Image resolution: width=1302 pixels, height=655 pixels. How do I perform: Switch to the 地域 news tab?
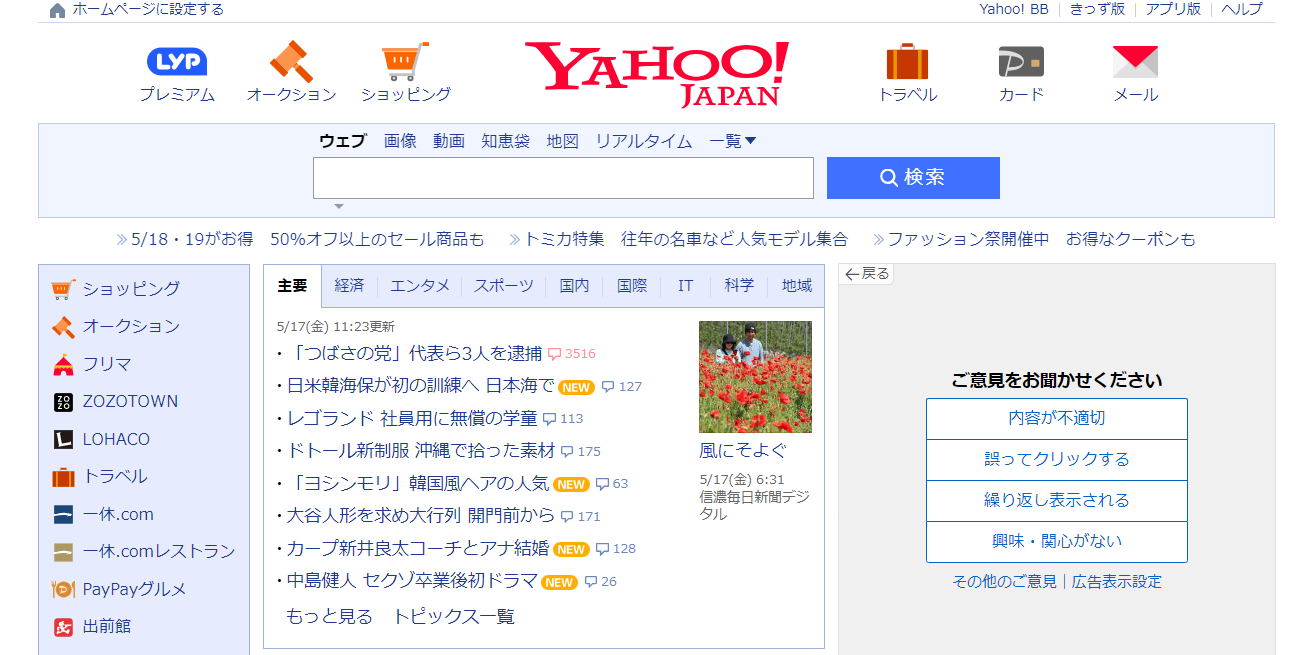(797, 286)
